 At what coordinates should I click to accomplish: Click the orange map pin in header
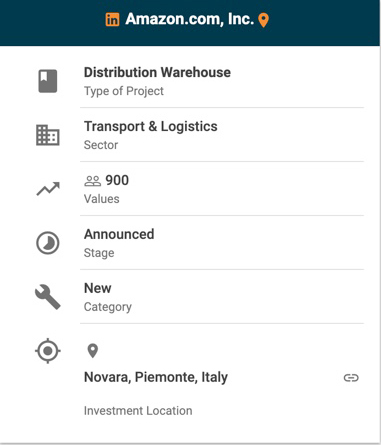[x=264, y=20]
